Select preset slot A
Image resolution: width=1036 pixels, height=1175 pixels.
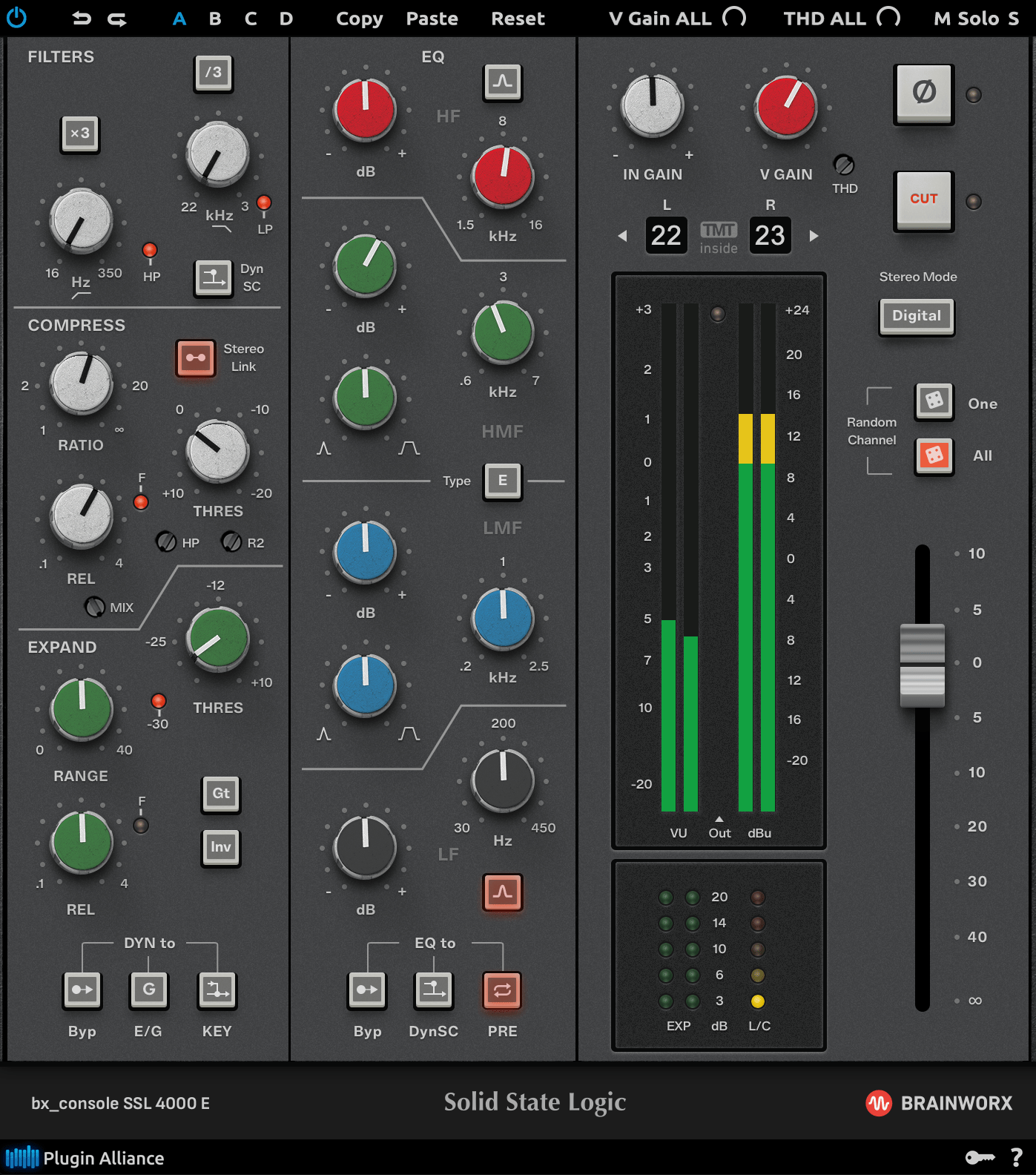[179, 19]
